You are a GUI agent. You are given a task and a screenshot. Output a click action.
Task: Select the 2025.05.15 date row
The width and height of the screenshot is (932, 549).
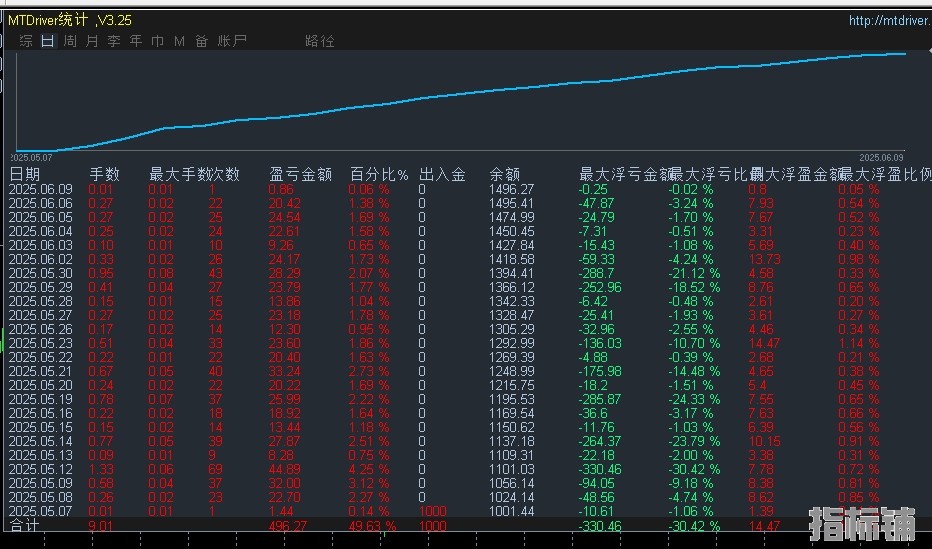coord(40,427)
